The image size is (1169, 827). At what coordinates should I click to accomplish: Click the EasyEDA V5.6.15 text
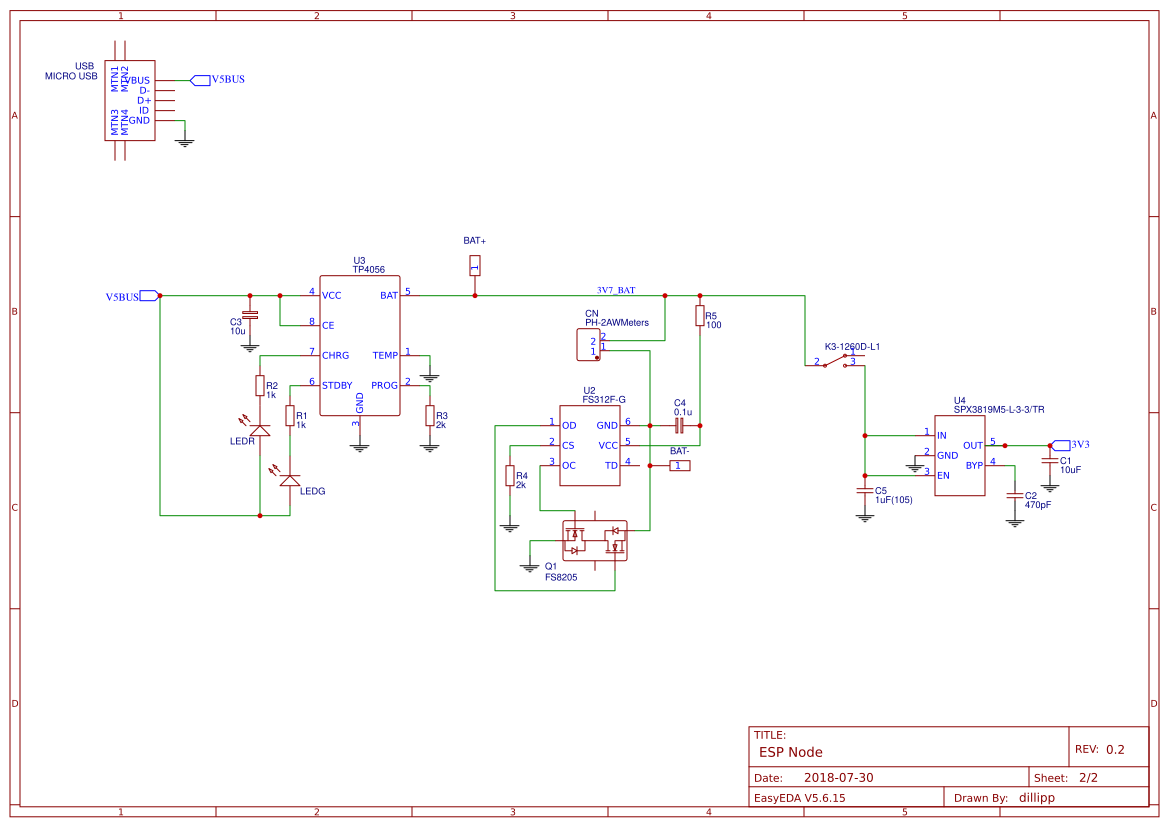pyautogui.click(x=800, y=798)
